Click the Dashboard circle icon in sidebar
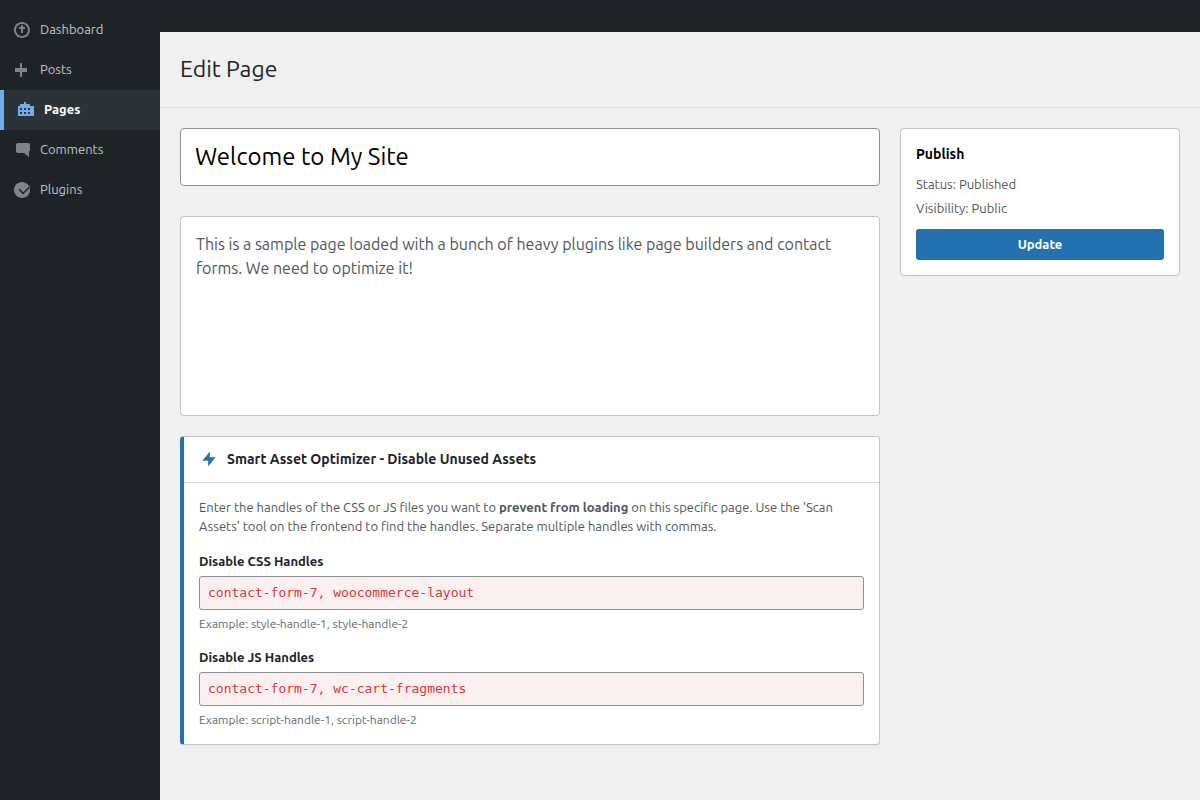1200x800 pixels. (20, 29)
